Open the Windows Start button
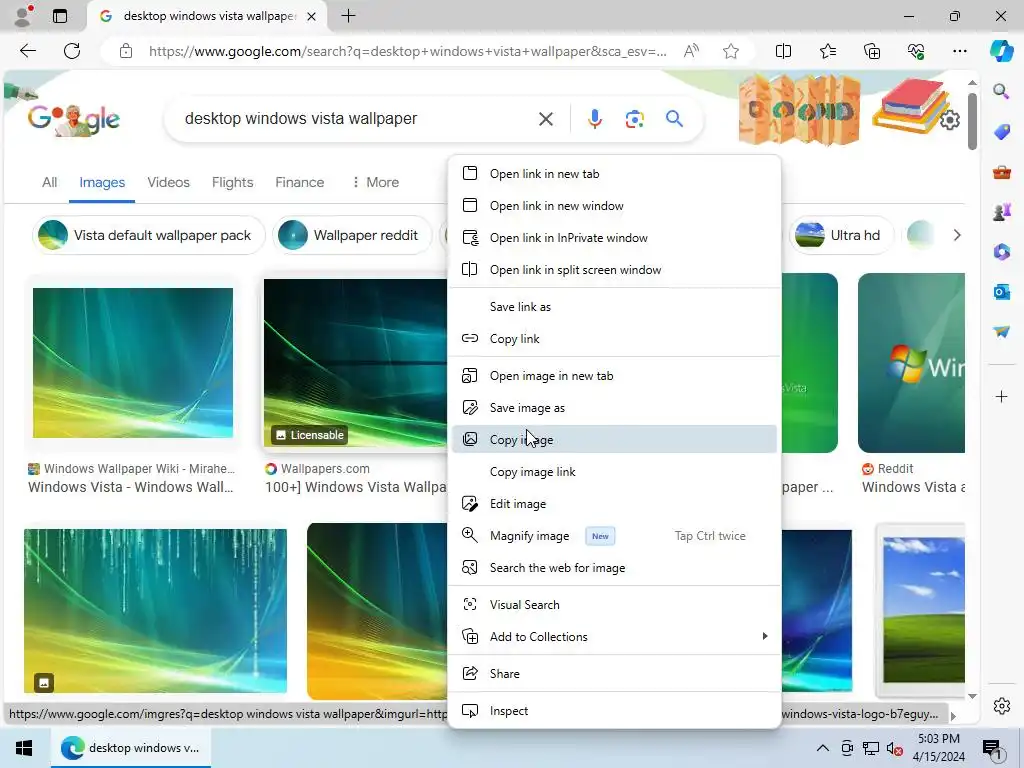Image resolution: width=1024 pixels, height=768 pixels. pos(24,748)
